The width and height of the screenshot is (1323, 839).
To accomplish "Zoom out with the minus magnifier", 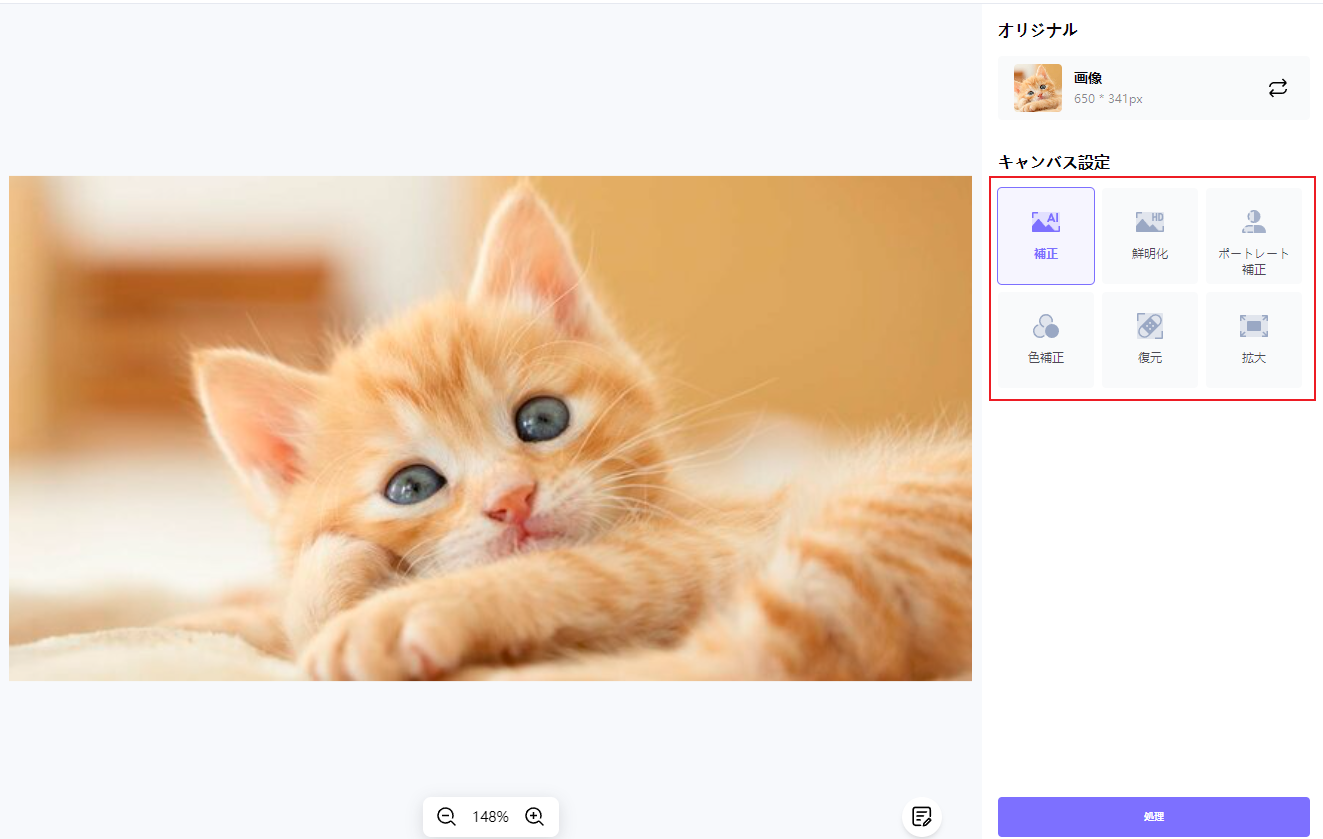I will pyautogui.click(x=446, y=817).
